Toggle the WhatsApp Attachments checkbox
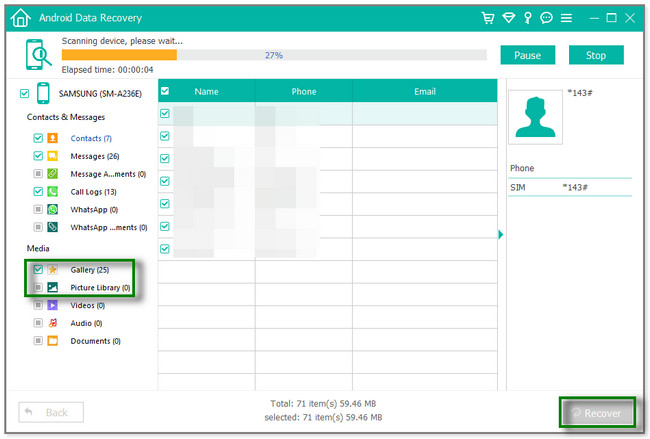Image resolution: width=650 pixels, height=439 pixels. (38, 227)
